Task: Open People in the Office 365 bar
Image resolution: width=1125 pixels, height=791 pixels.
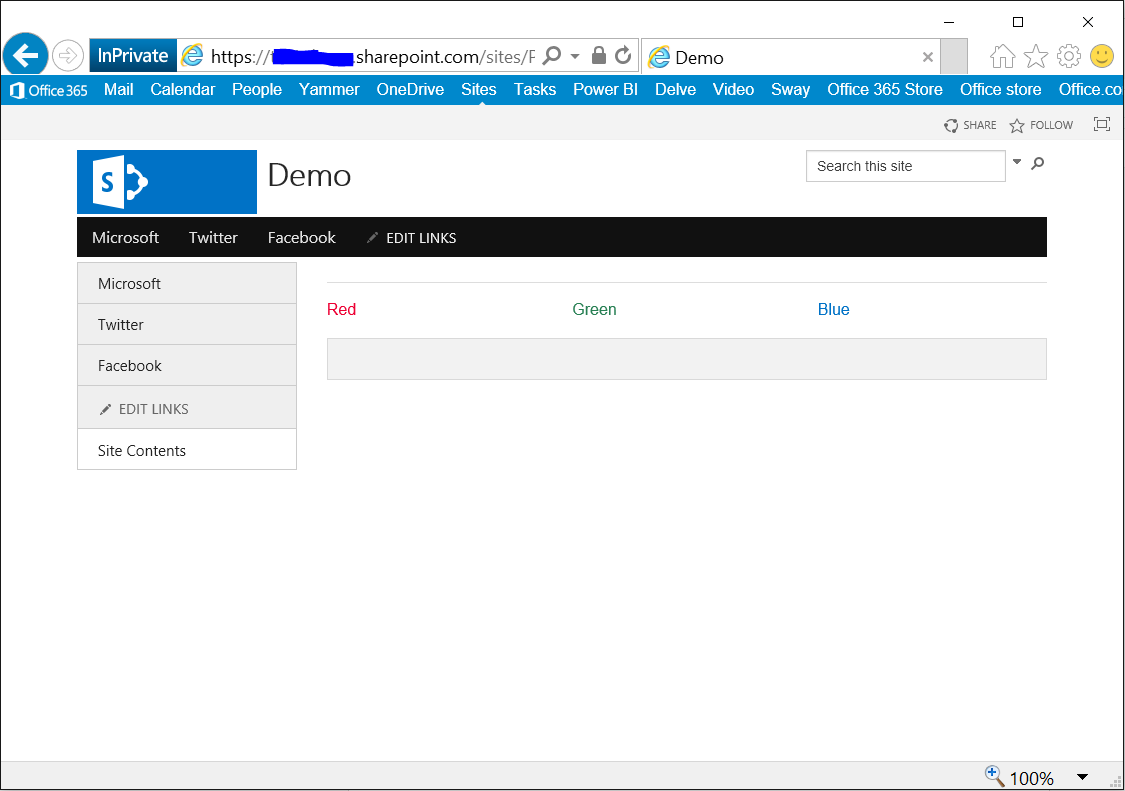Action: [x=257, y=90]
